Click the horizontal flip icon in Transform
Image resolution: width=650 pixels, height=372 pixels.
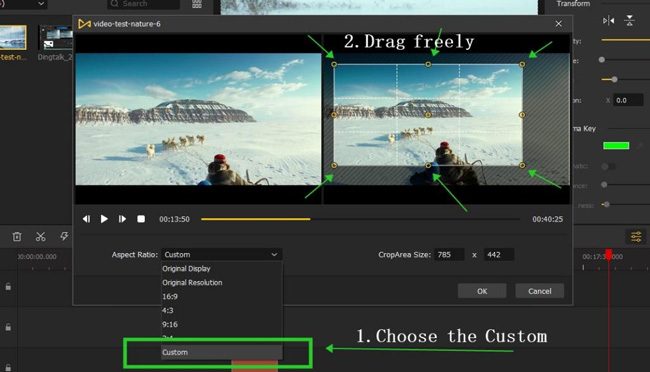609,20
